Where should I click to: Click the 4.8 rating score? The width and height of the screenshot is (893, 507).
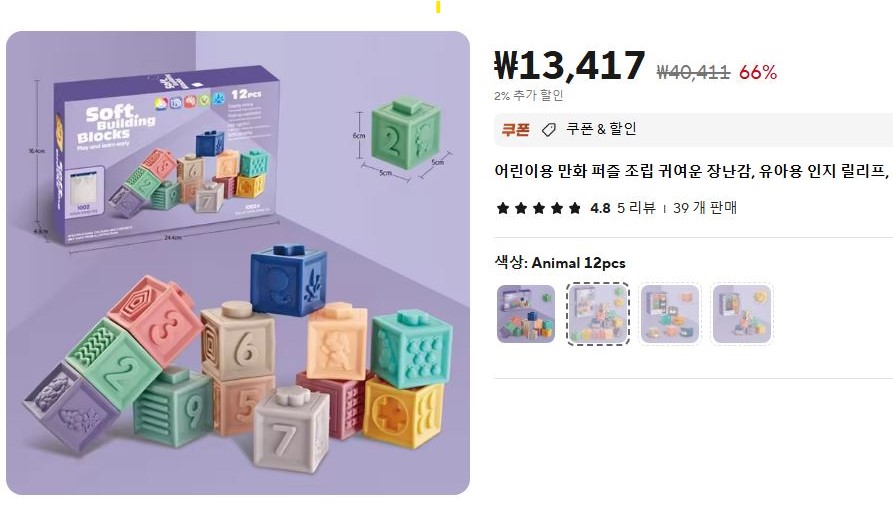[600, 208]
